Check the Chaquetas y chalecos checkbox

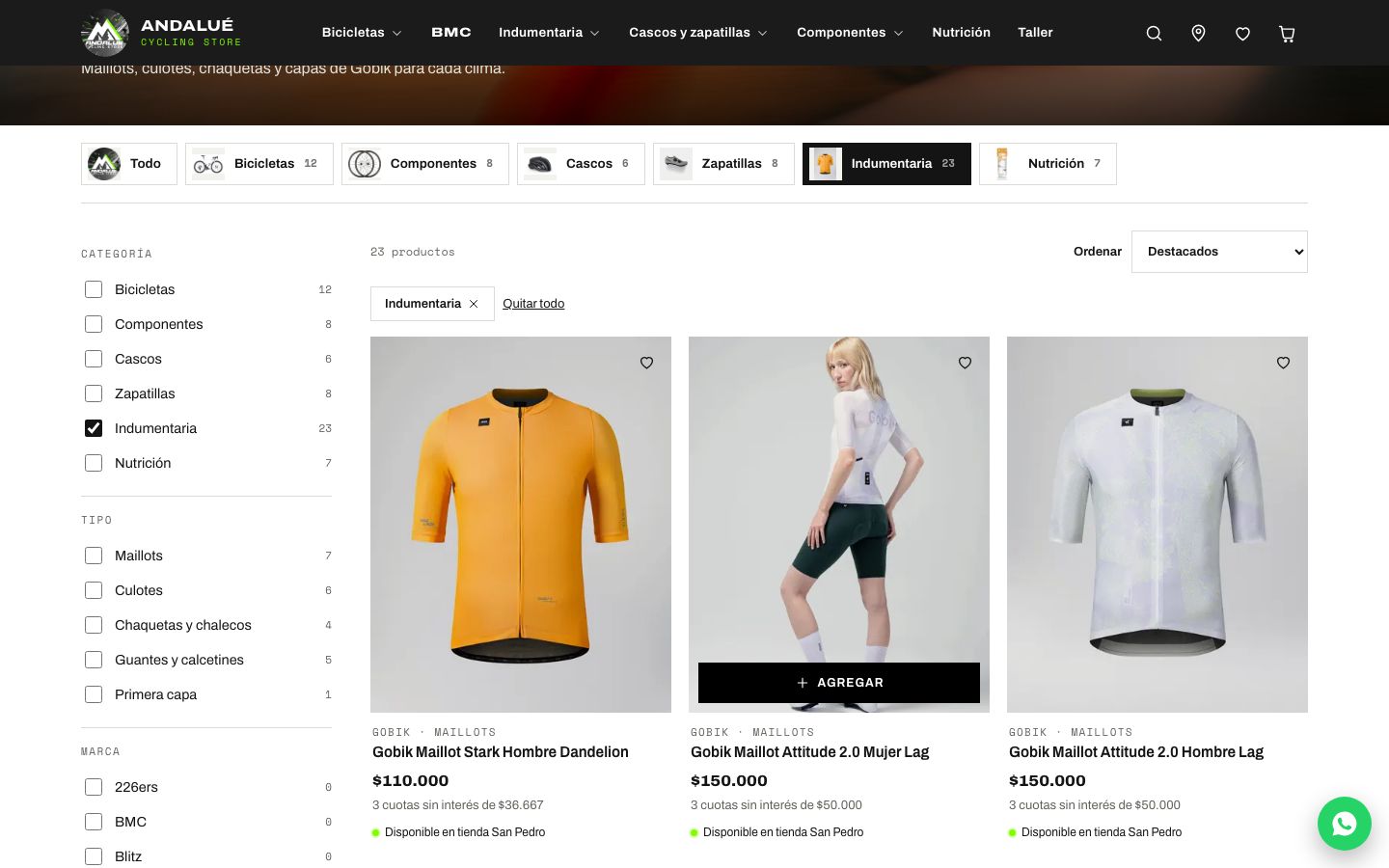pos(94,625)
